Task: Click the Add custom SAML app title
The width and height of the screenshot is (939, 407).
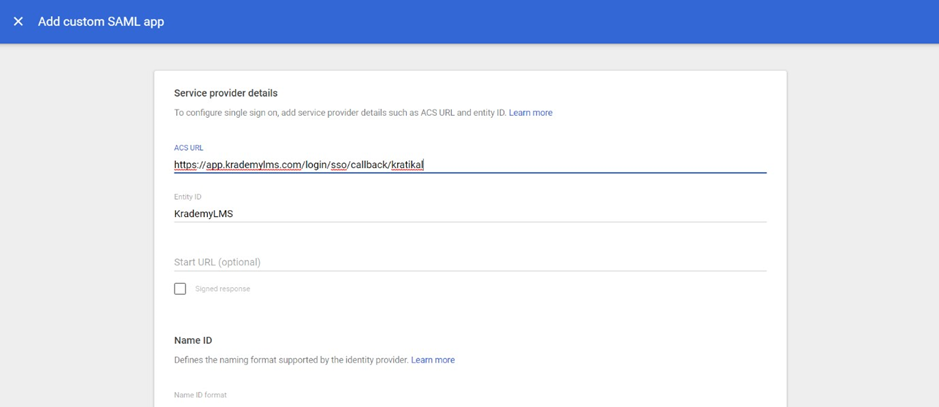Action: (x=101, y=22)
